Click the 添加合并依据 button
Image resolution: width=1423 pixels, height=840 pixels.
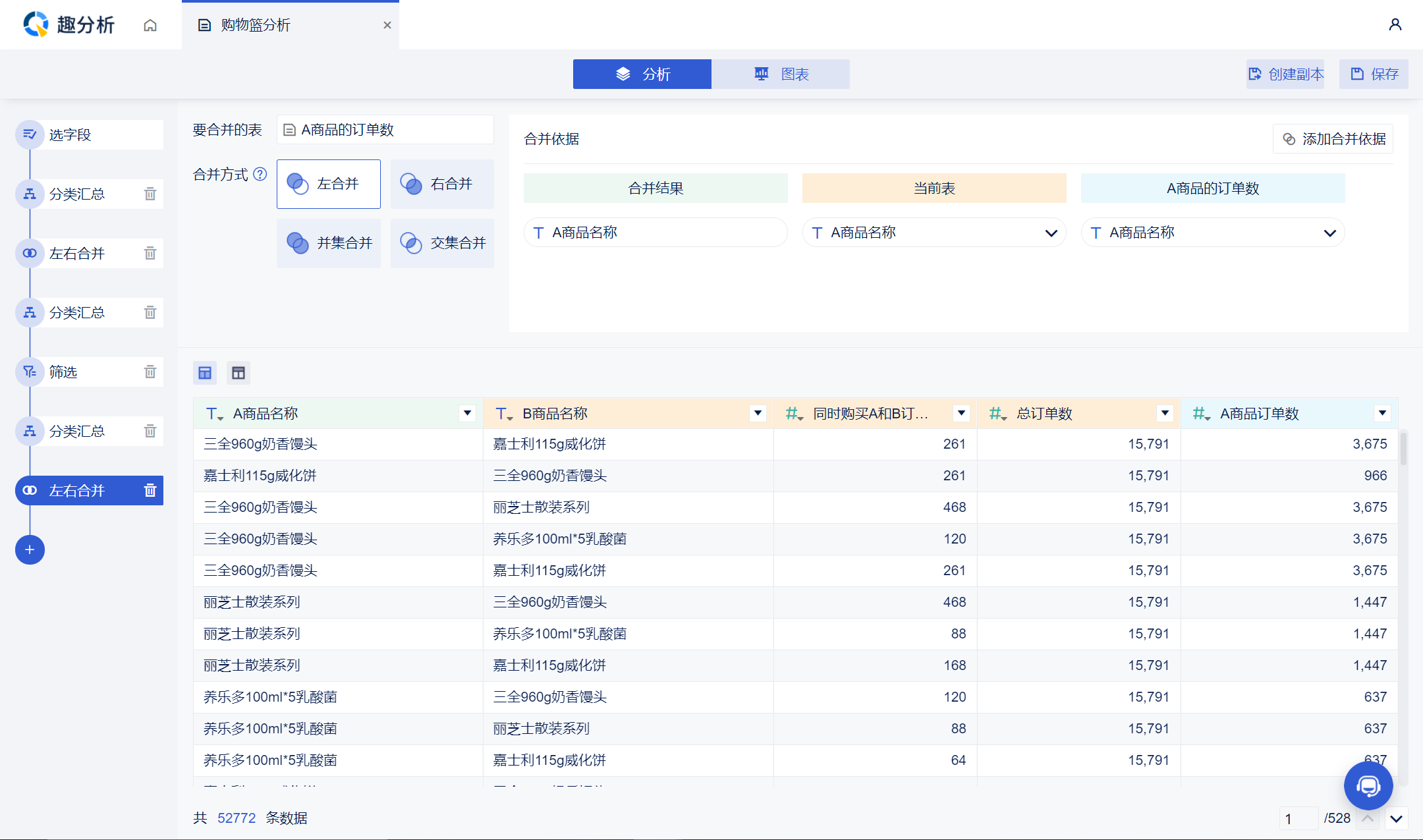click(x=1333, y=139)
